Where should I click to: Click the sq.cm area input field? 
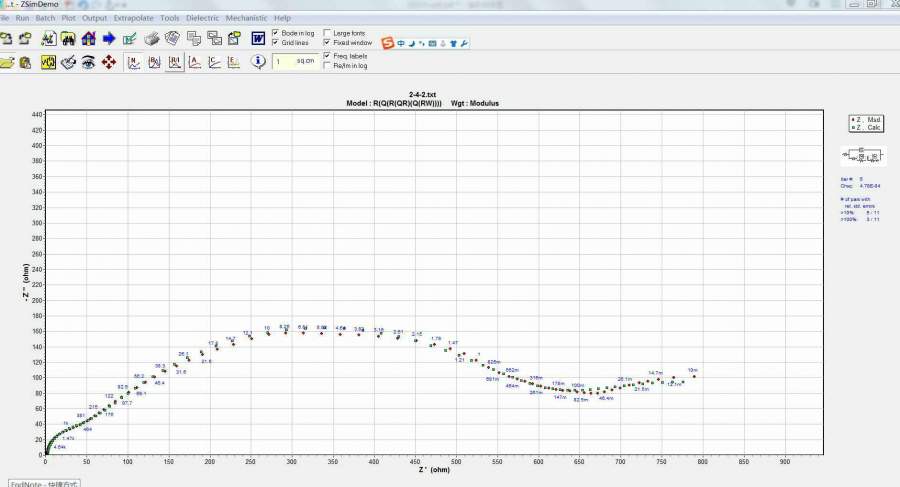click(x=282, y=62)
